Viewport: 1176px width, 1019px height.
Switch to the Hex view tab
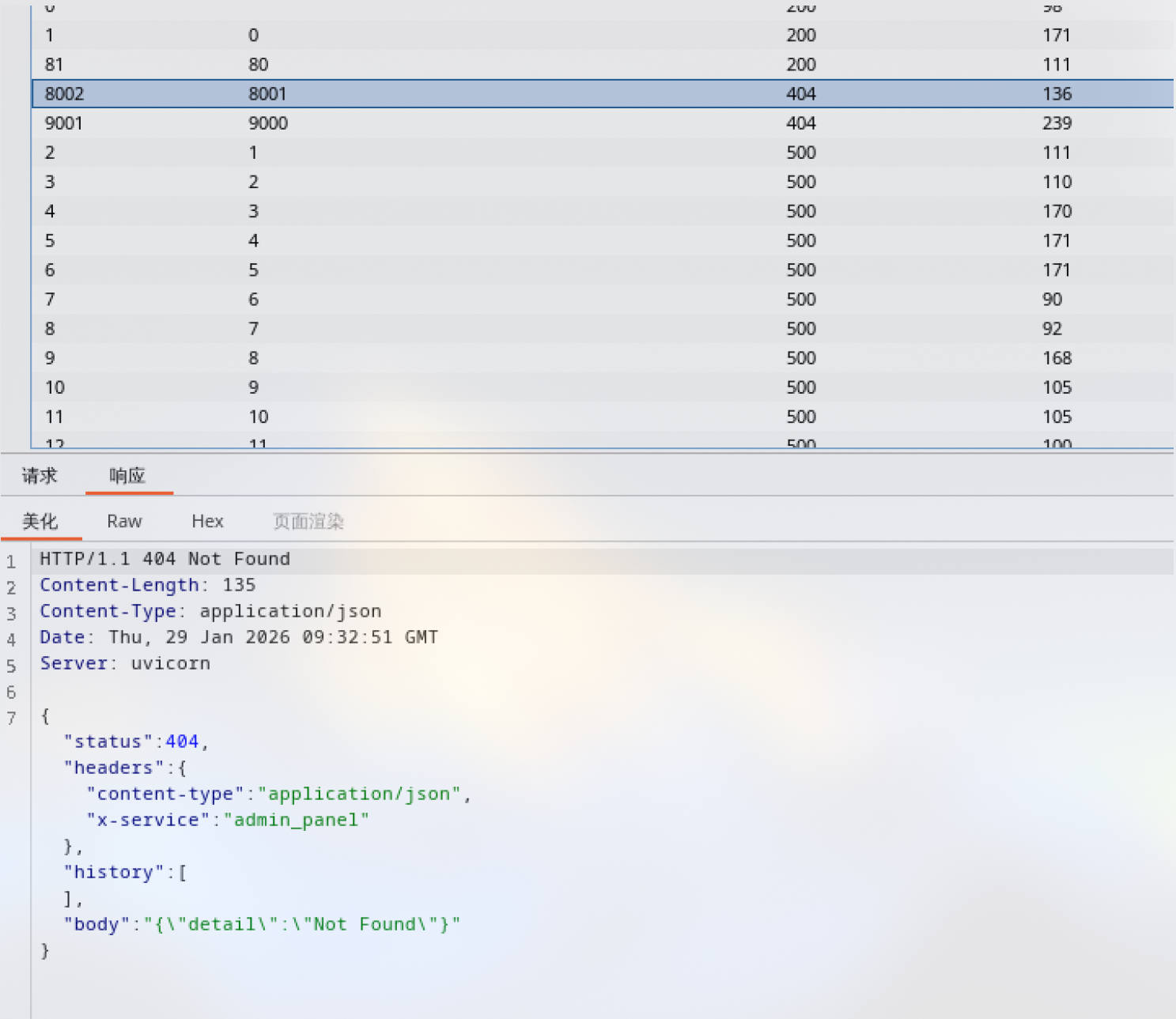(x=207, y=522)
